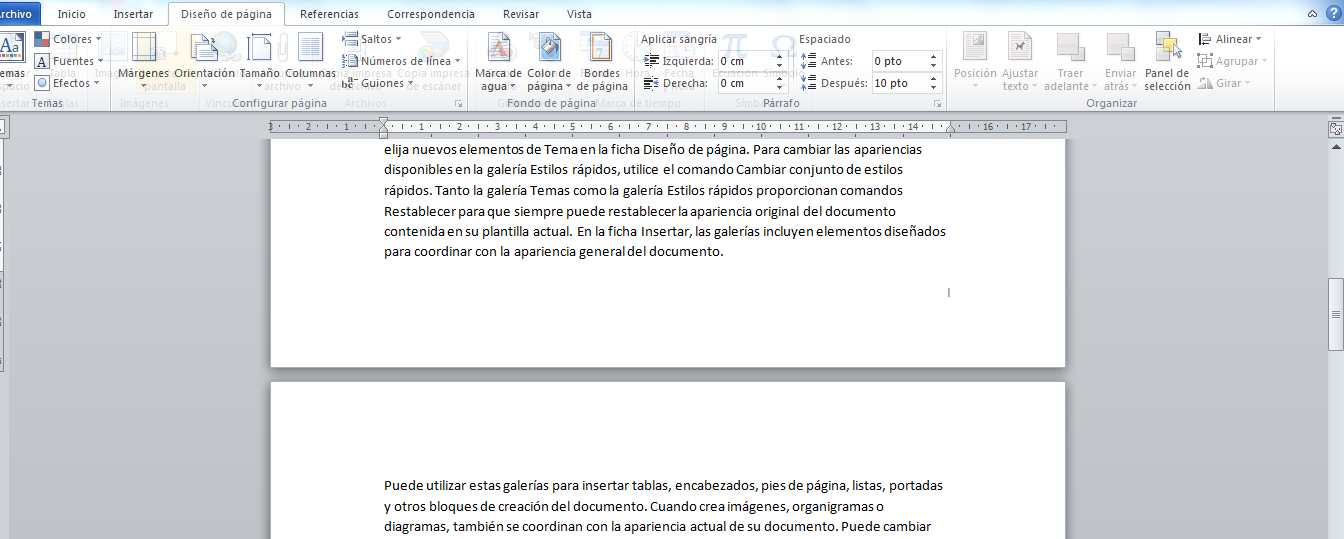Decrease the Derecha indent with down arrow
Image resolution: width=1344 pixels, height=539 pixels.
click(x=779, y=88)
